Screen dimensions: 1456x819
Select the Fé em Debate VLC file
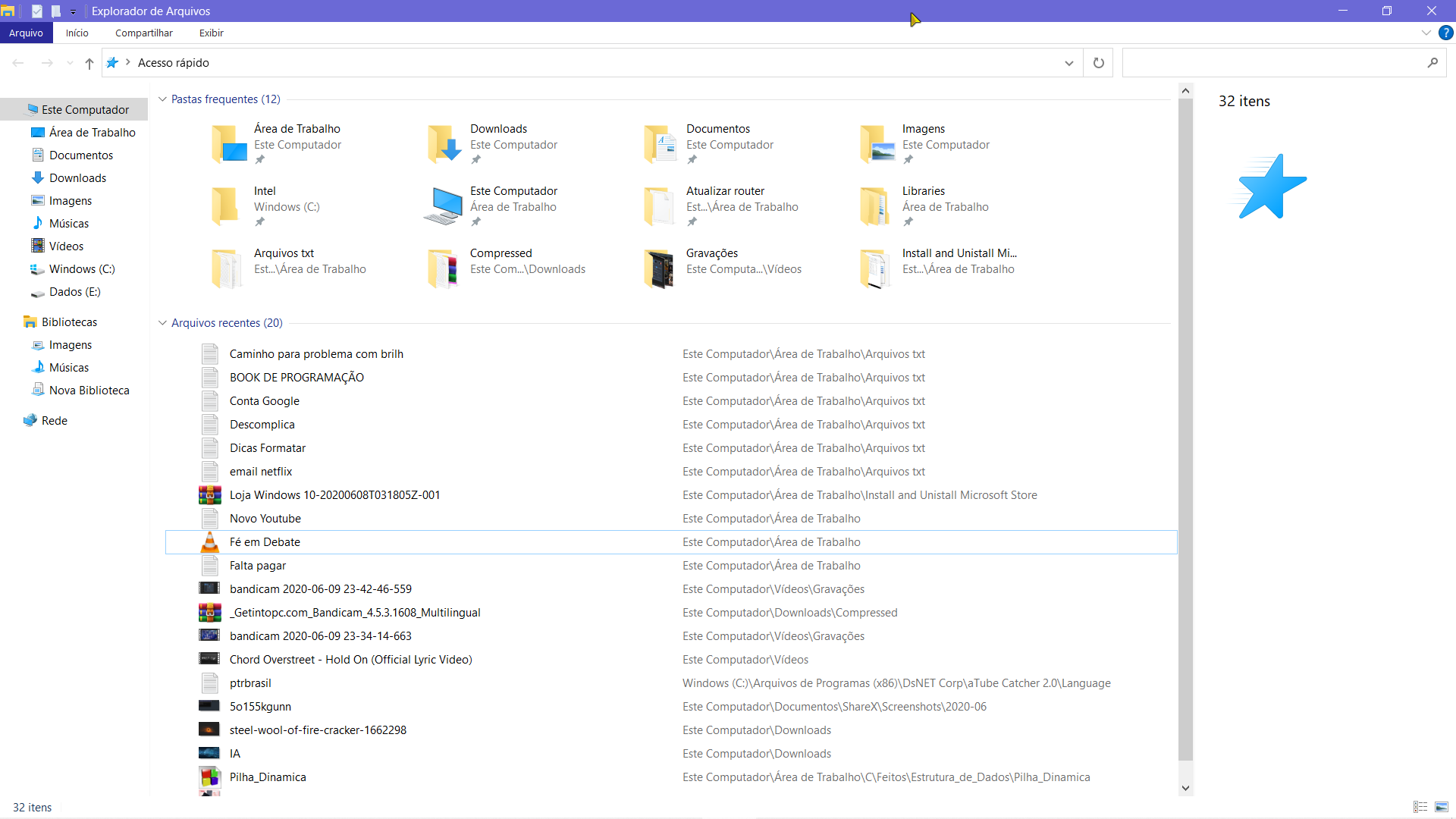tap(671, 542)
